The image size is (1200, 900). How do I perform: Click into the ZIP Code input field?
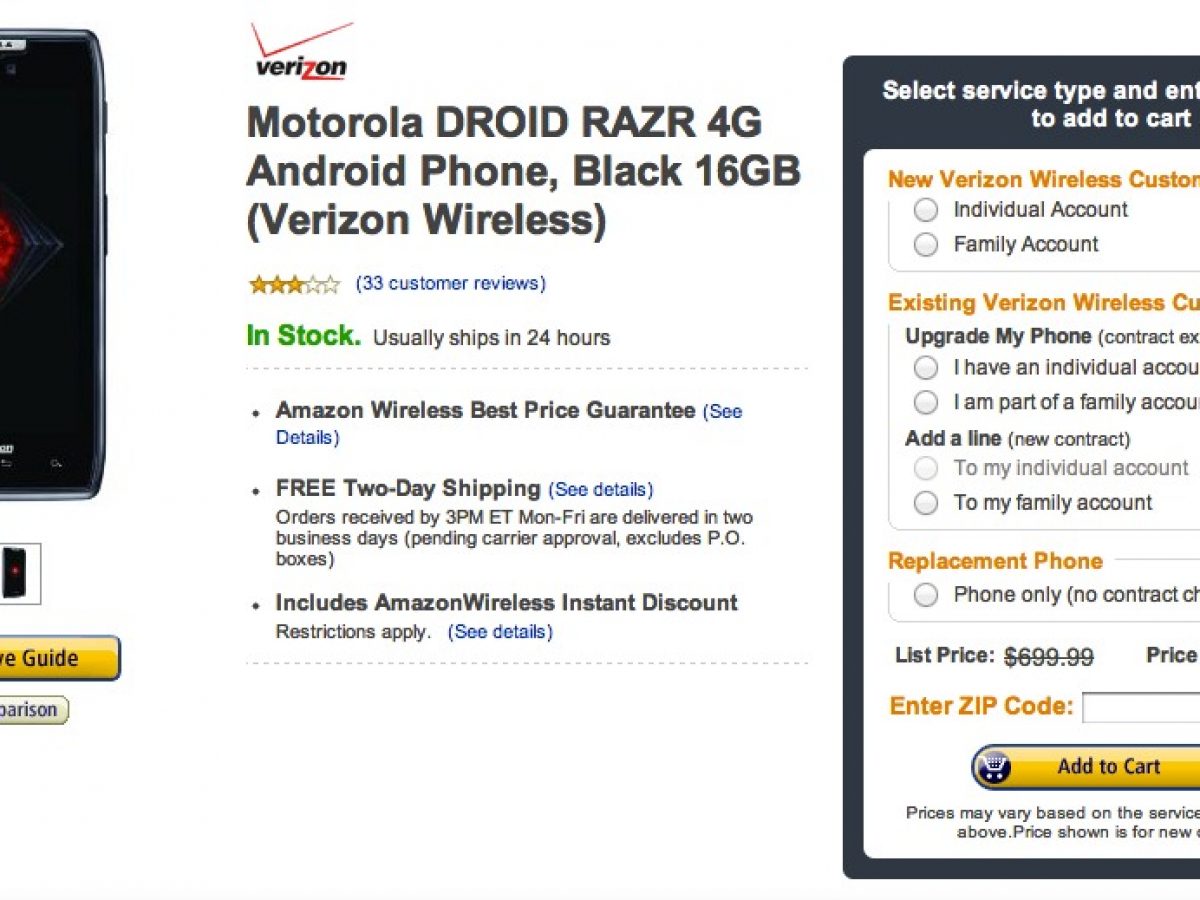[1142, 707]
